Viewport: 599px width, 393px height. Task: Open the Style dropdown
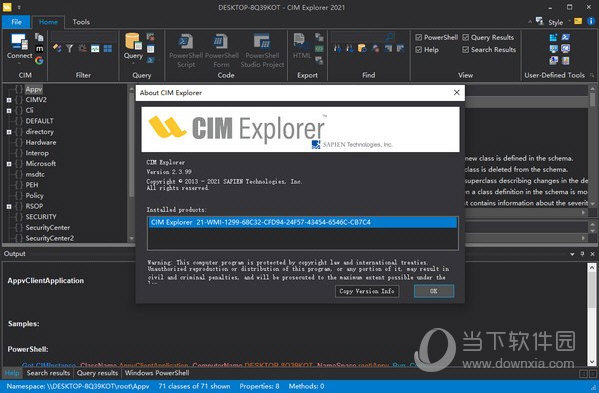pyautogui.click(x=555, y=22)
